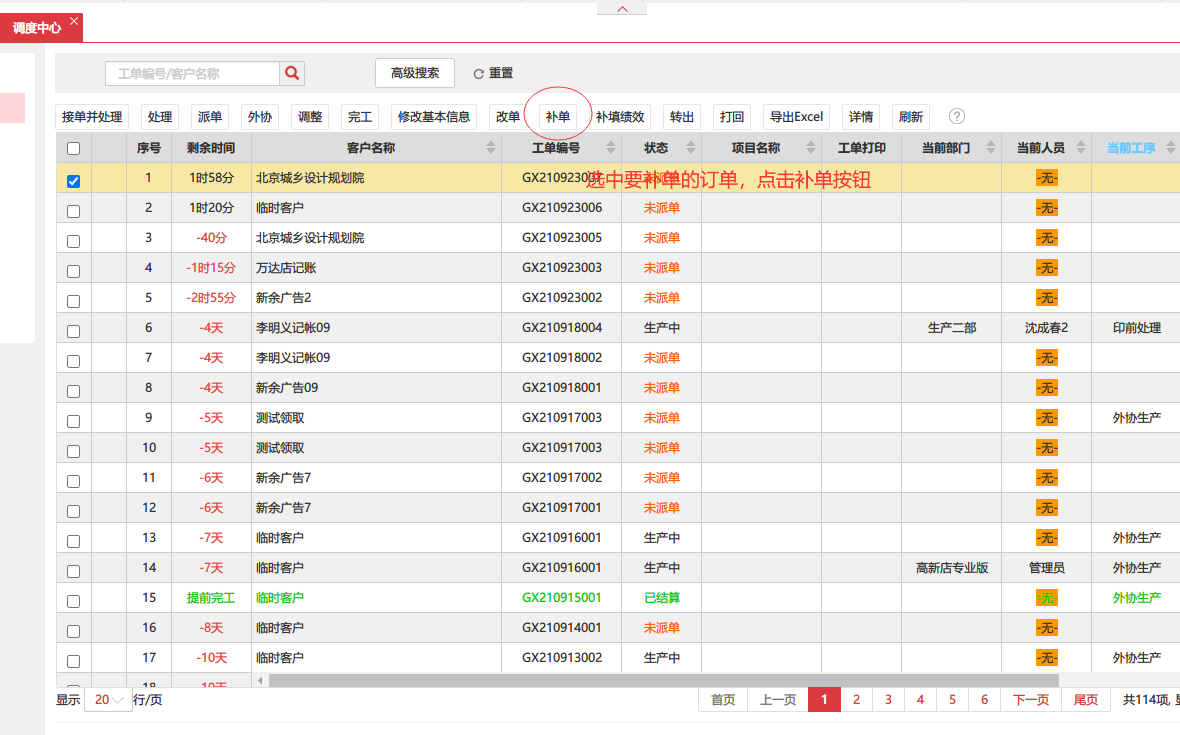
Task: Click the reset 重置 refresh icon
Action: tap(478, 74)
